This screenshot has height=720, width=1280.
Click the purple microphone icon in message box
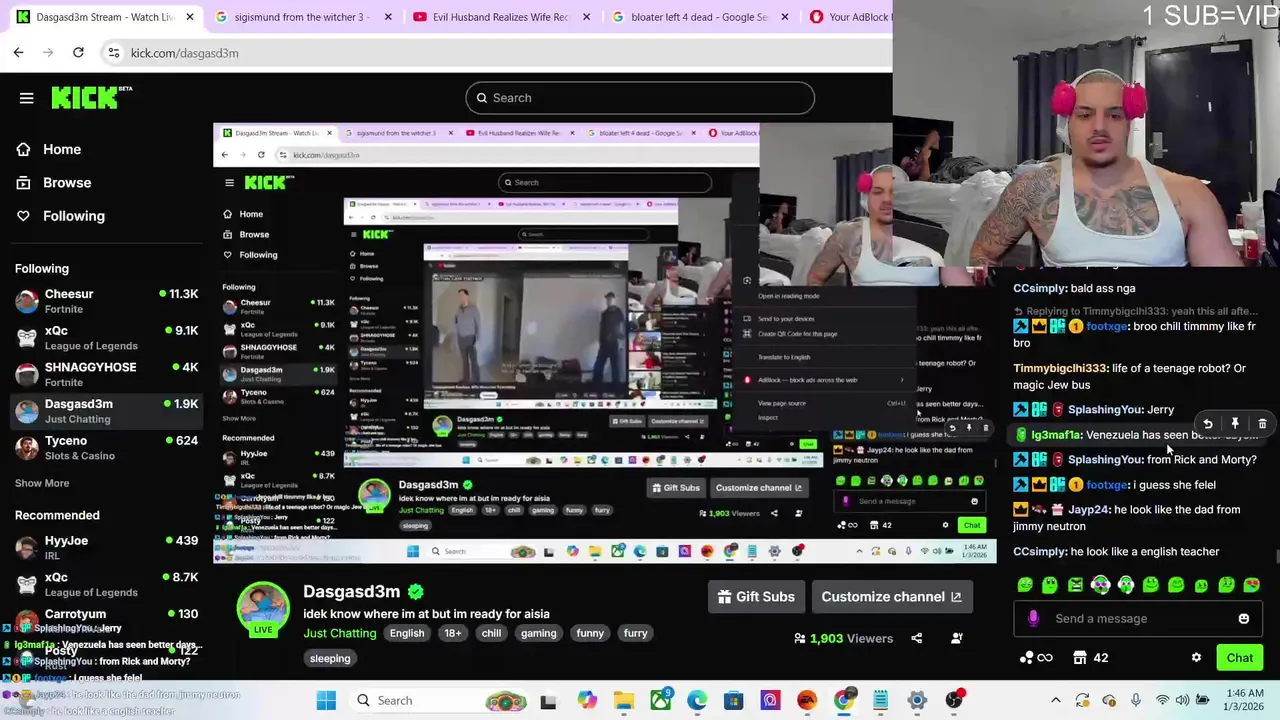point(1033,618)
